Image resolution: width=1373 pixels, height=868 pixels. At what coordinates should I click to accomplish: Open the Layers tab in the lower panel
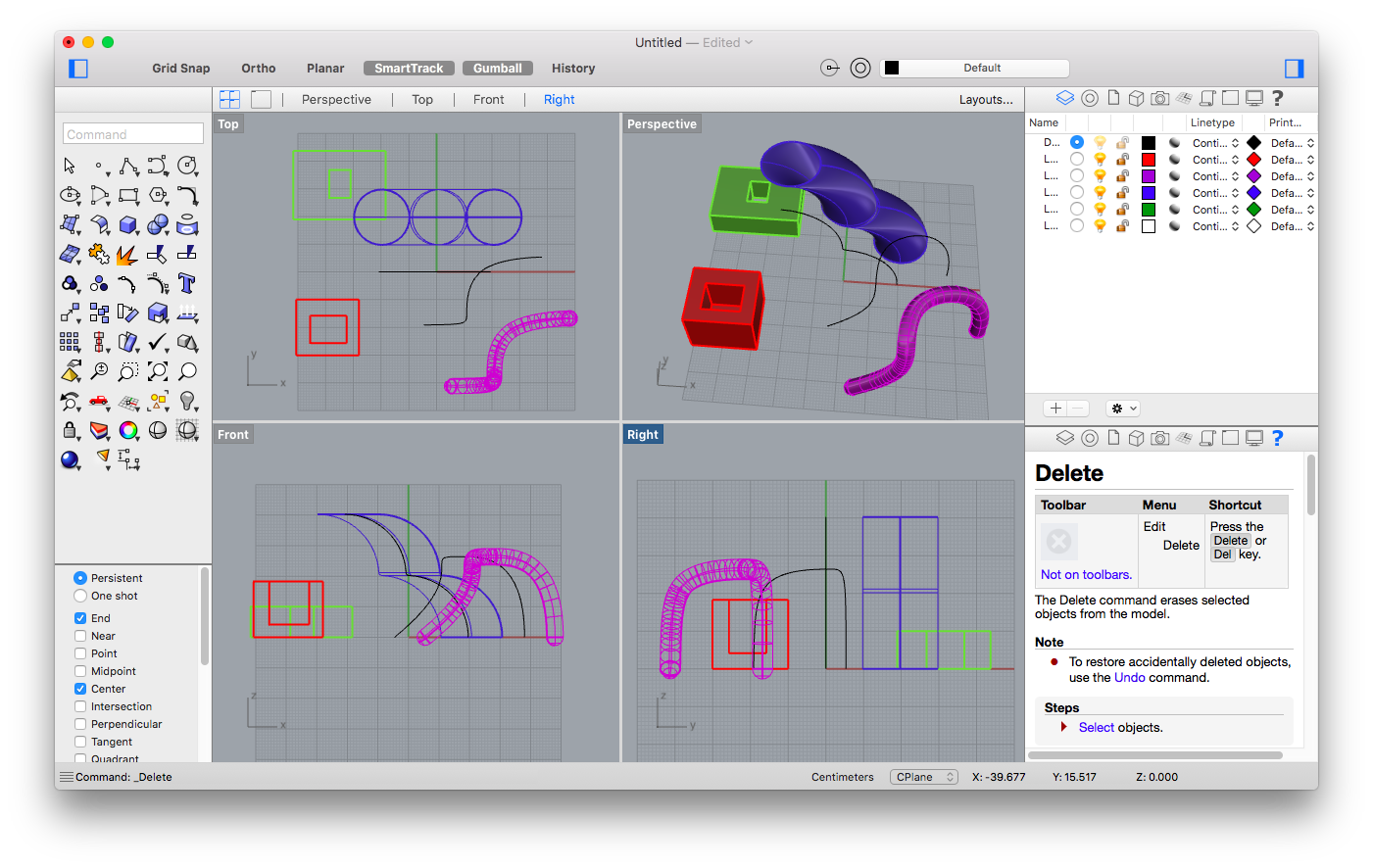1065,438
